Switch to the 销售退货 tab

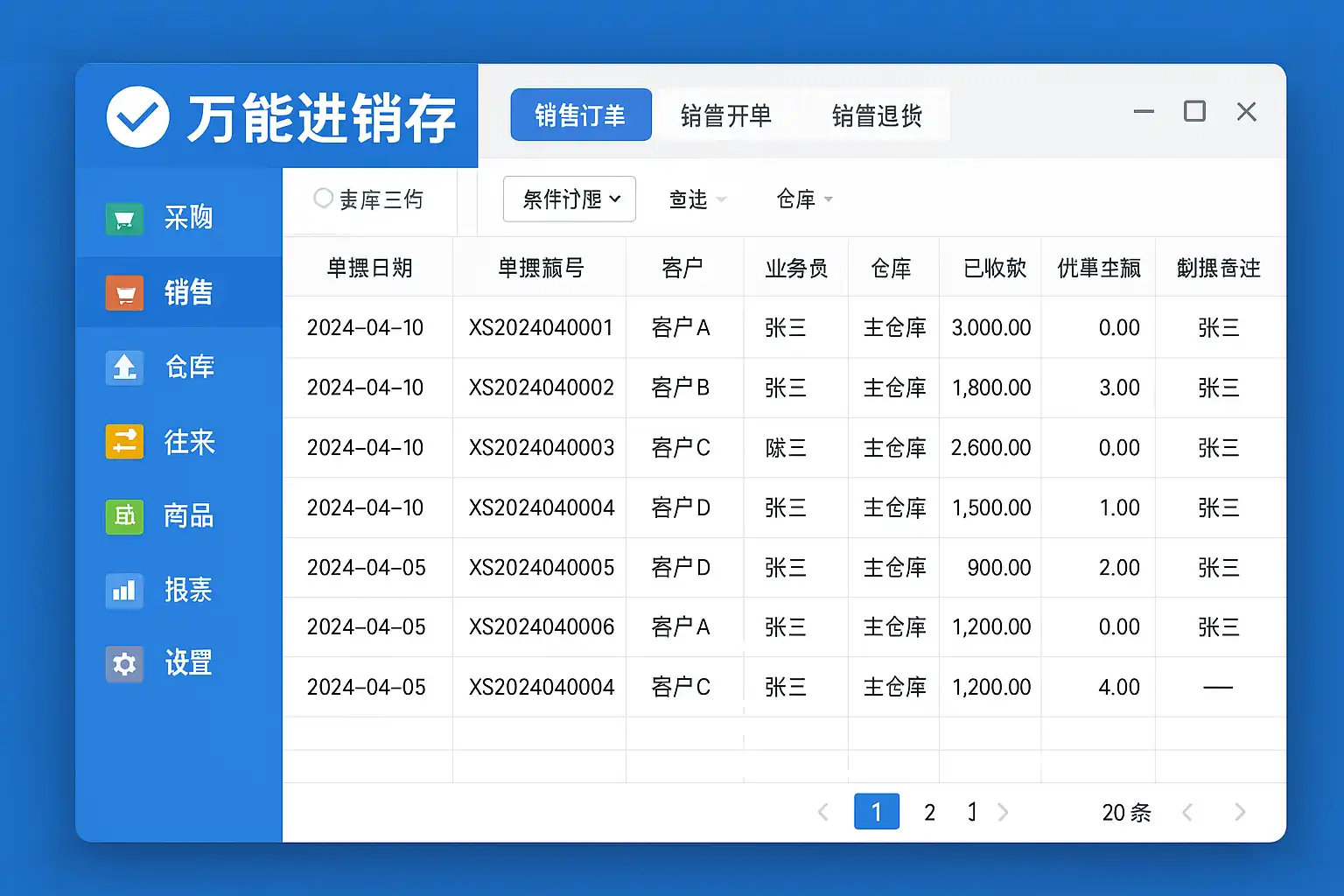877,115
